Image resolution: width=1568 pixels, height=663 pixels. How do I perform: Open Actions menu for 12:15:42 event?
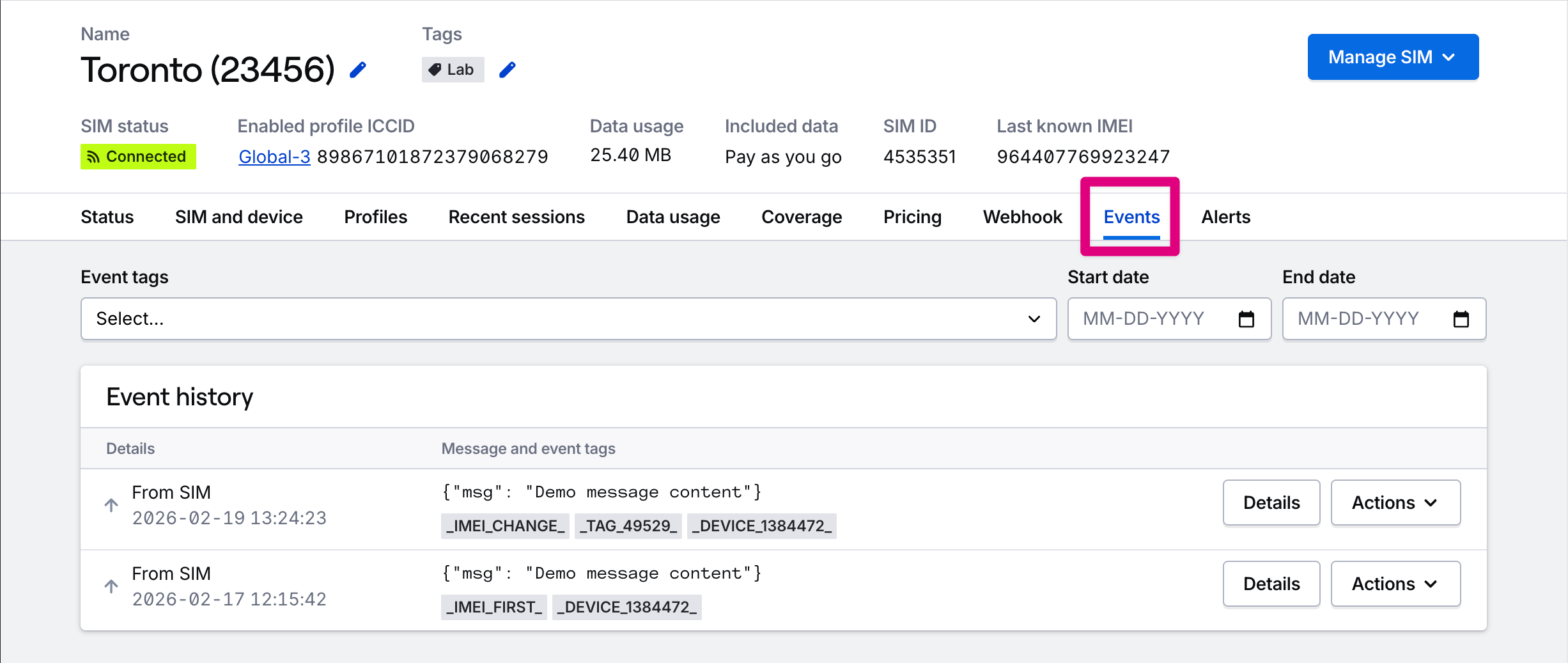1395,584
